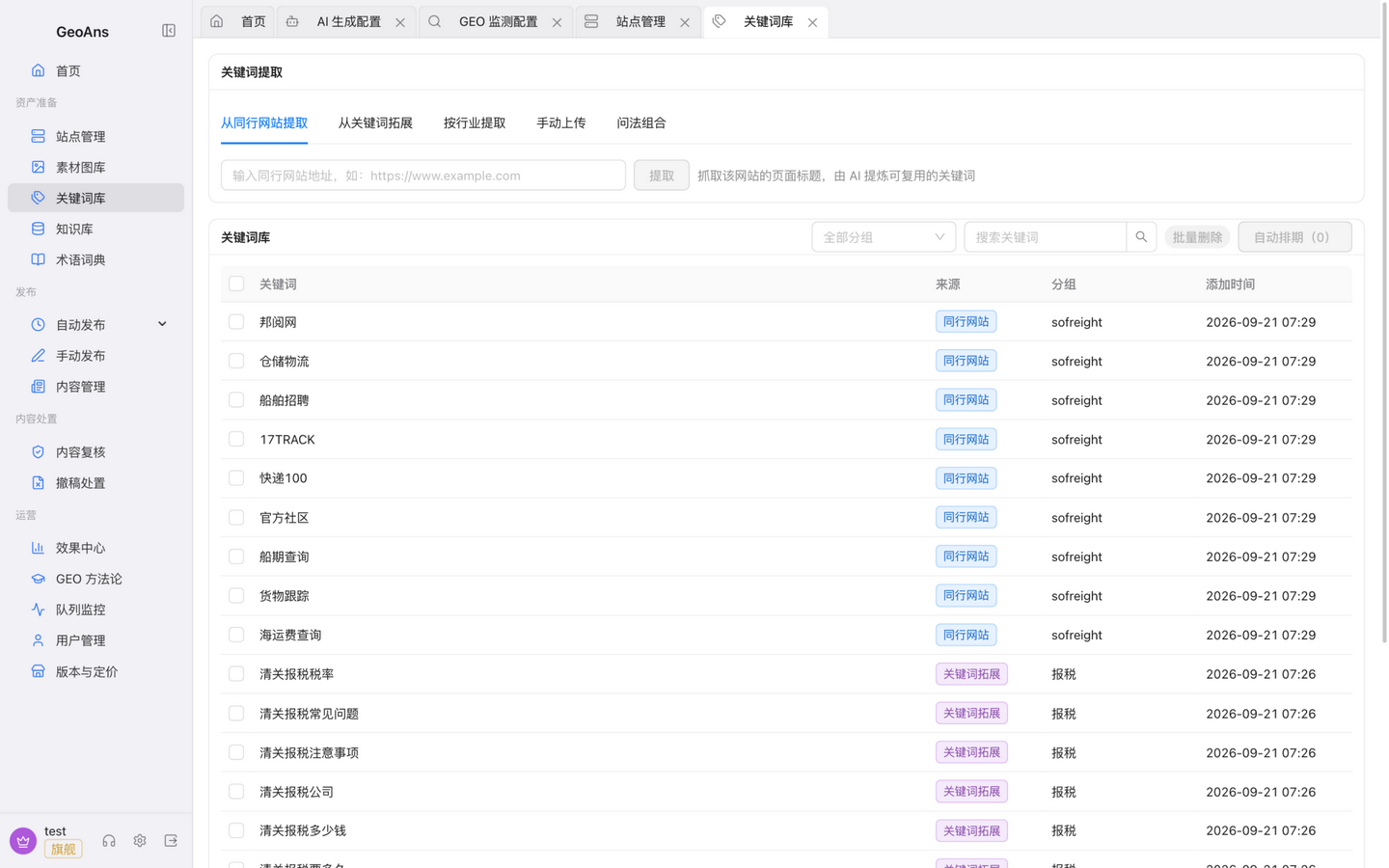Open the 全部分组 group dropdown

pyautogui.click(x=884, y=237)
